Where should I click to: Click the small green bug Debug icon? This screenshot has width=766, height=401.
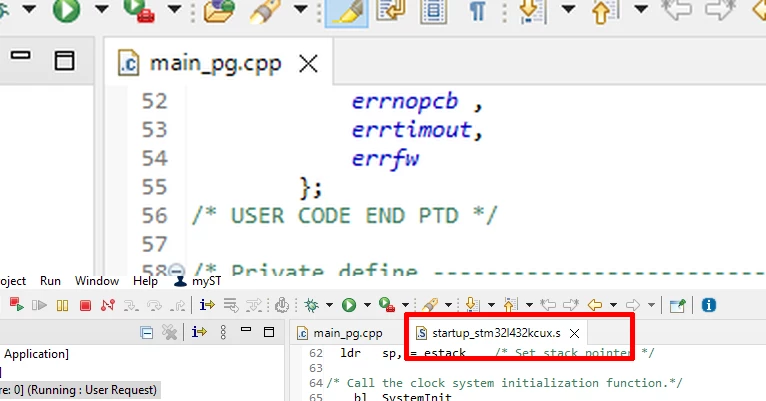coord(311,305)
